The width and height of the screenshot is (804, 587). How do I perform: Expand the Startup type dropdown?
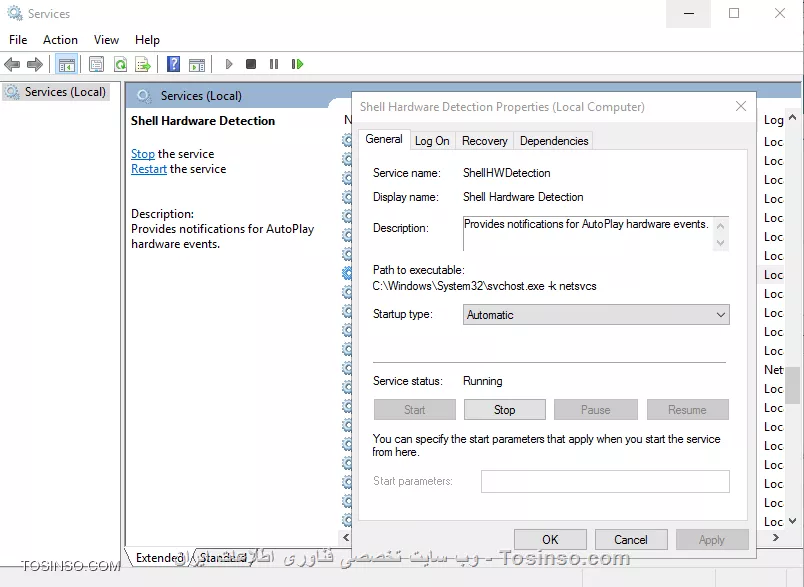point(596,315)
